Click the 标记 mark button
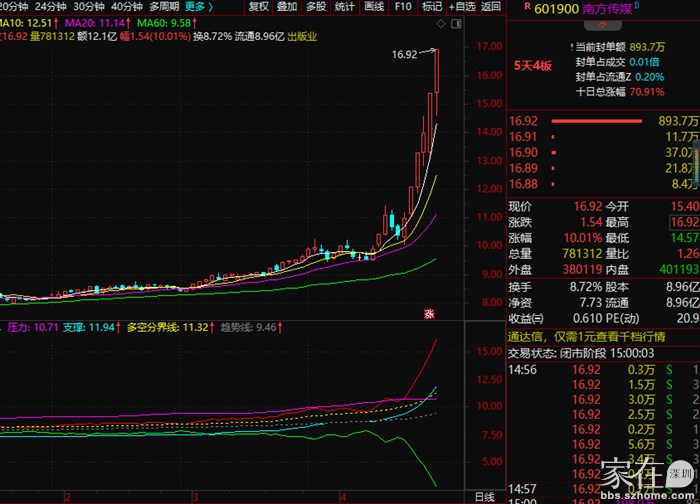 pos(432,6)
